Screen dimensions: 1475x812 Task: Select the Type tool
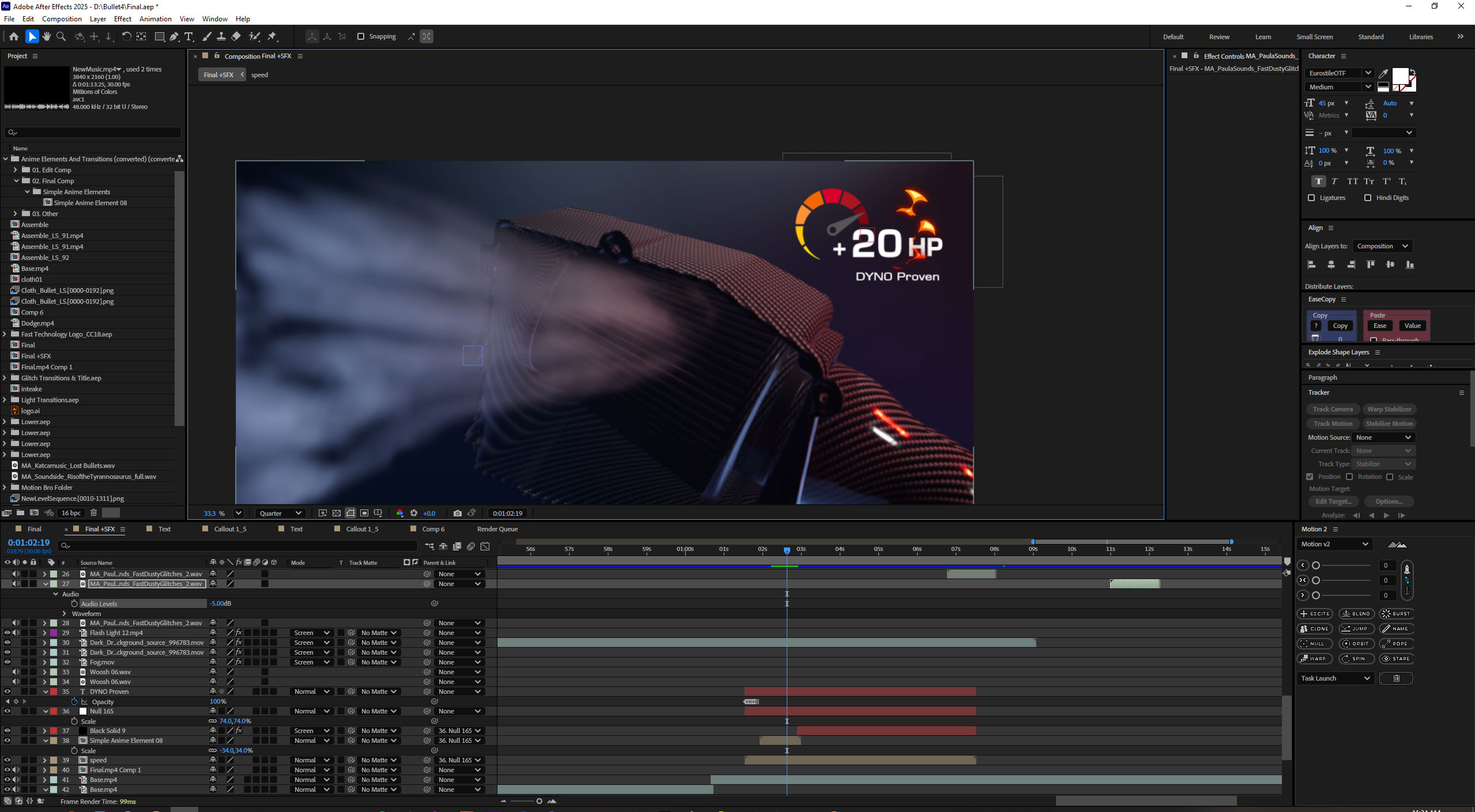click(x=188, y=36)
